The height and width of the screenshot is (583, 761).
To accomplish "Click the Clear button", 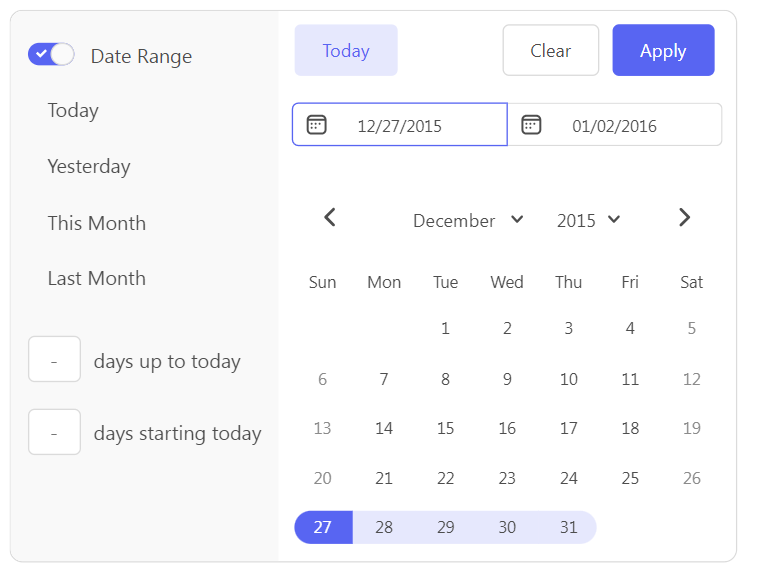I will [550, 50].
